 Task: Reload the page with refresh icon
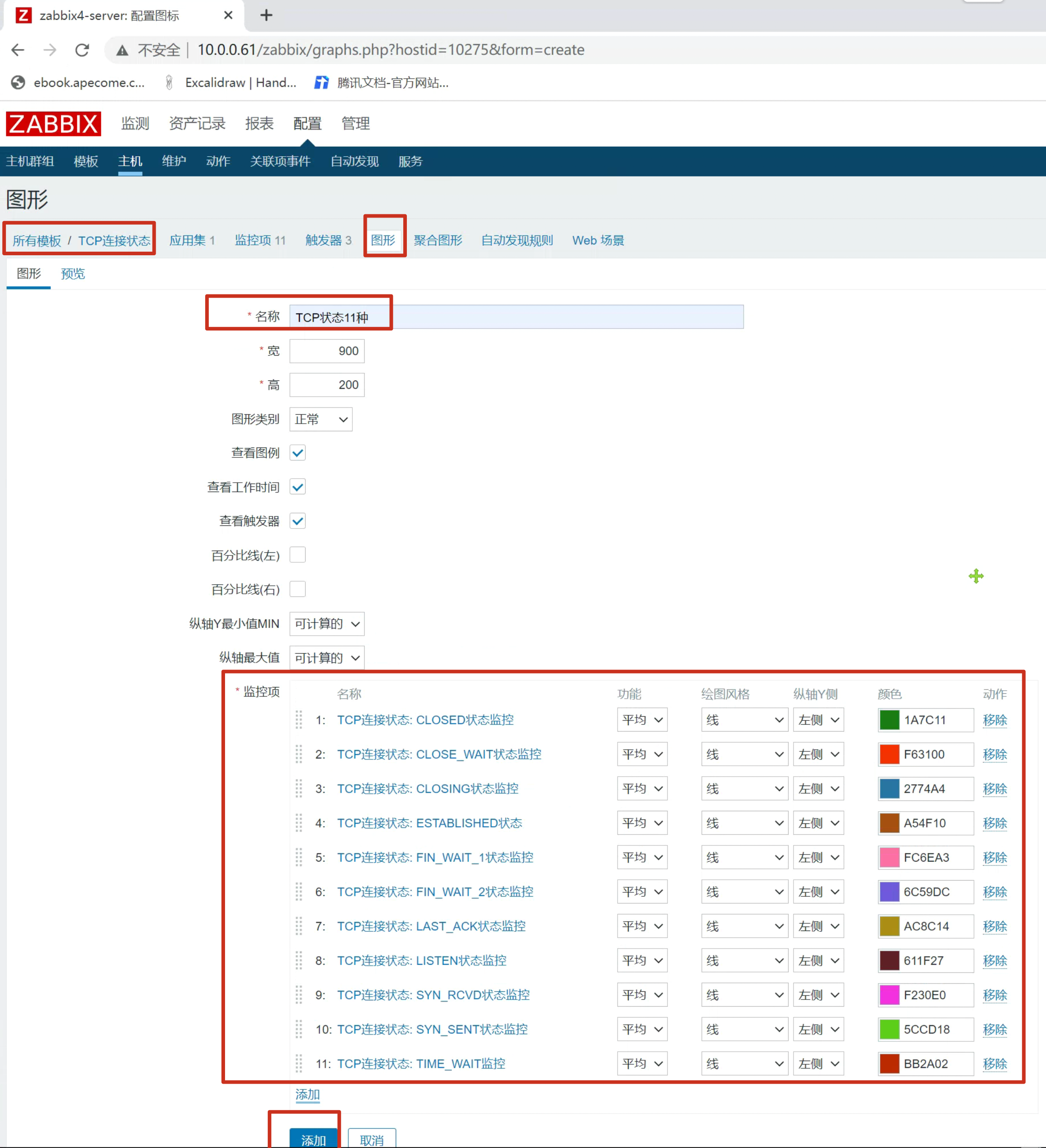[x=82, y=50]
